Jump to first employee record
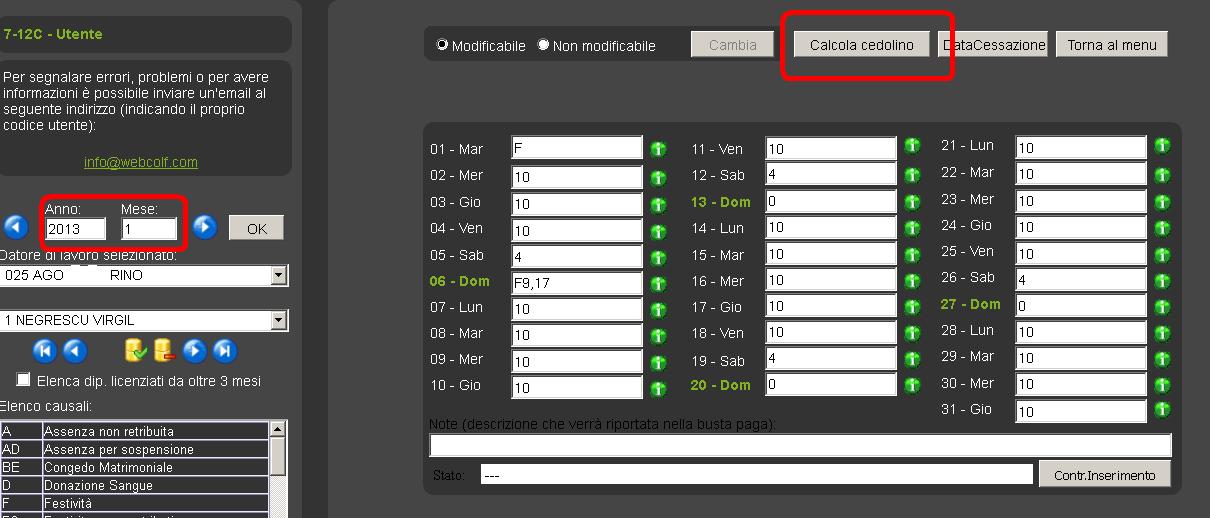The image size is (1210, 518). (x=44, y=350)
